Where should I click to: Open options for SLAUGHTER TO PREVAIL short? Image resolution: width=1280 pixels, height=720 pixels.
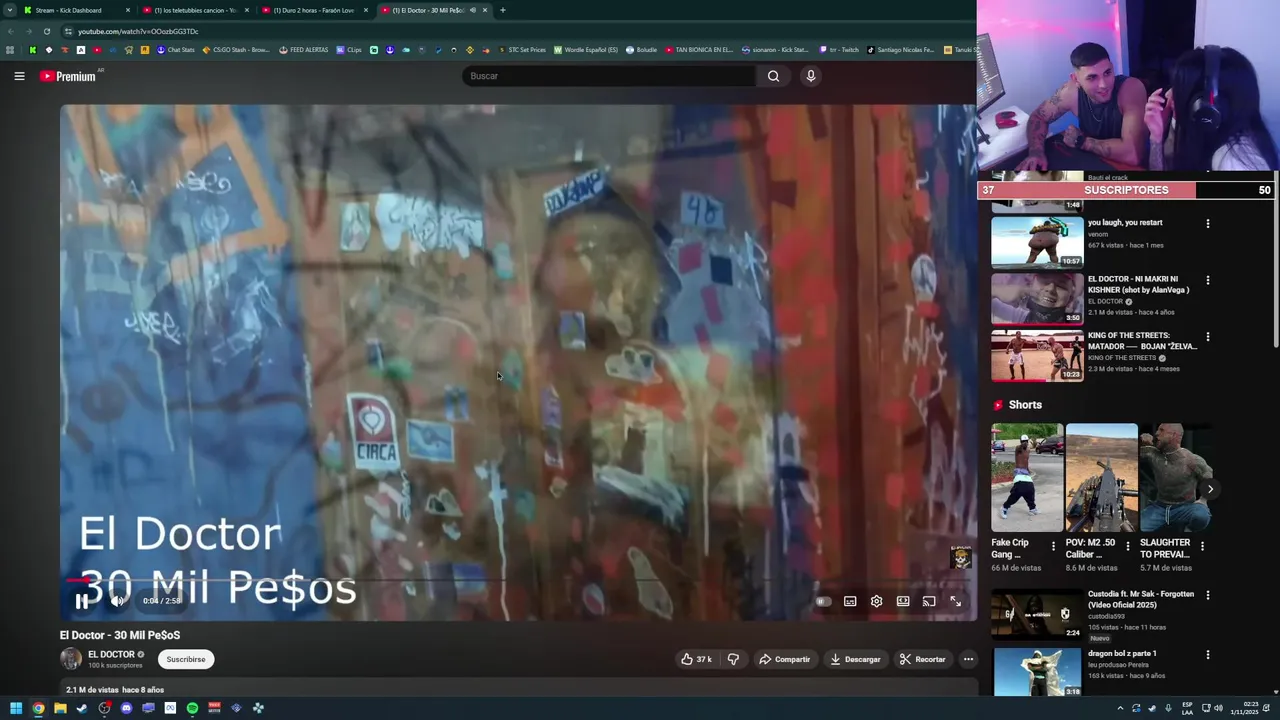1202,546
